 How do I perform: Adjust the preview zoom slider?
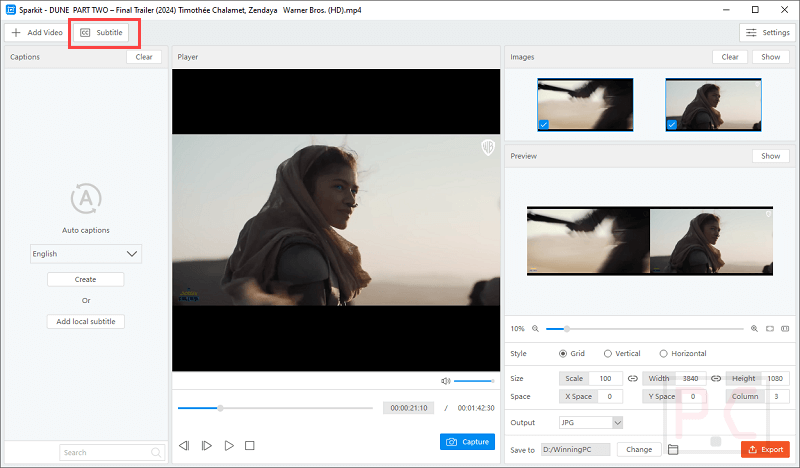point(644,329)
